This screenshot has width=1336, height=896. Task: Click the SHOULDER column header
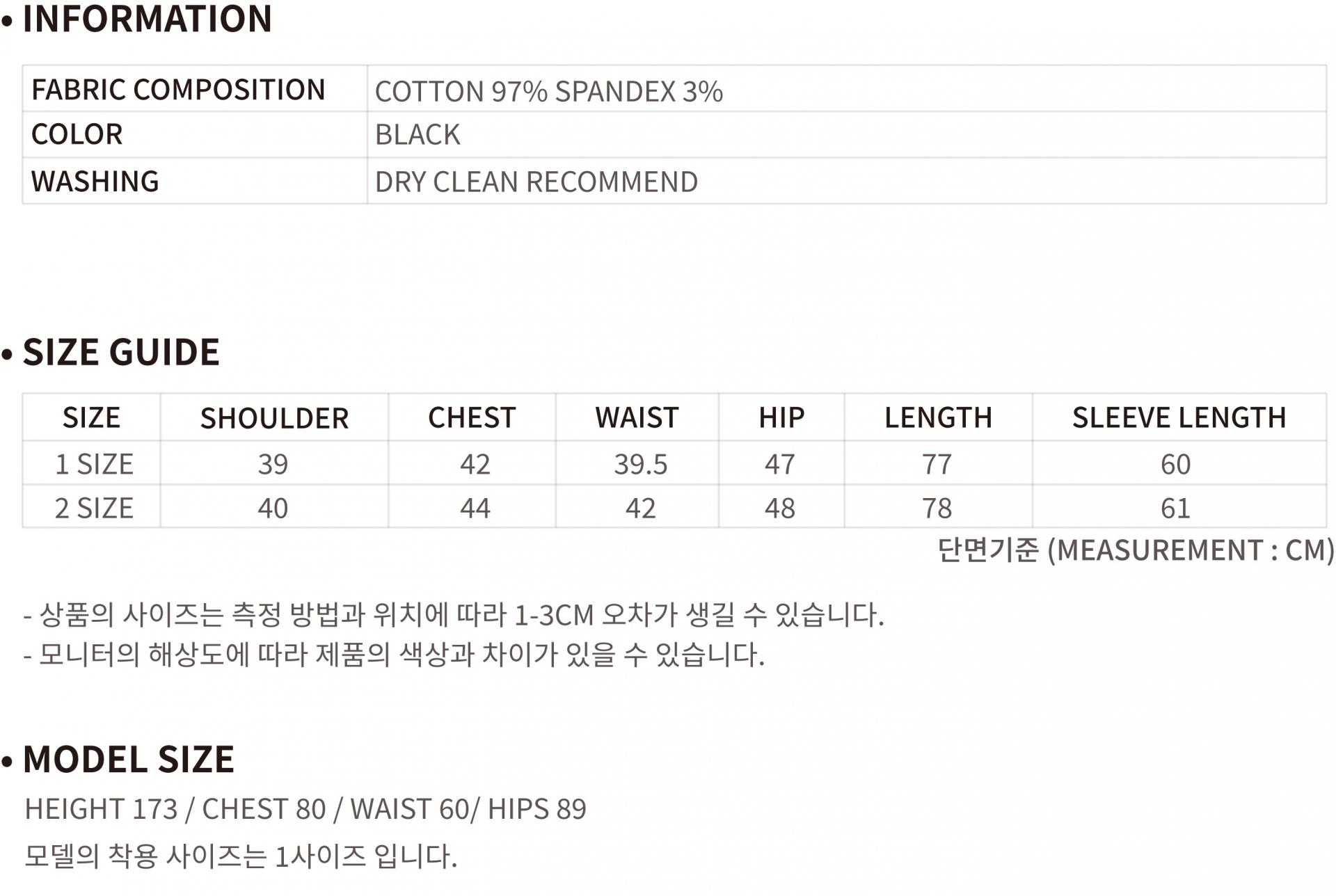coord(274,418)
